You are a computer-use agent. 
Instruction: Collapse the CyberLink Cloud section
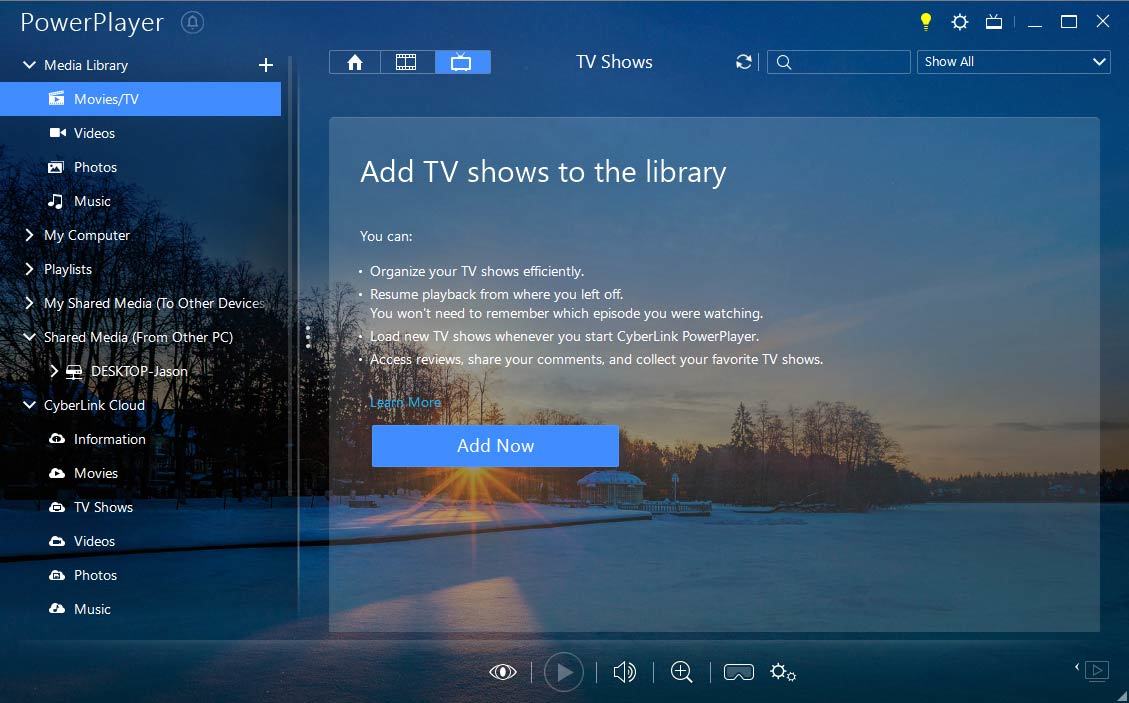[x=29, y=405]
